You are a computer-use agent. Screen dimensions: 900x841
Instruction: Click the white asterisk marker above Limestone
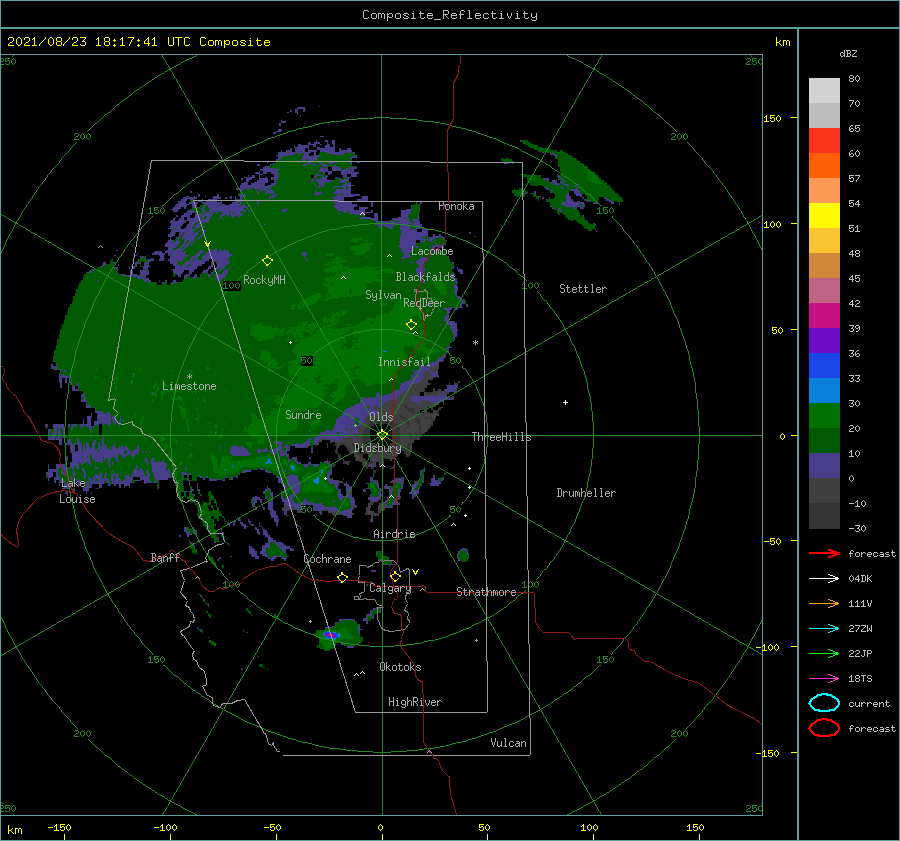coord(189,377)
